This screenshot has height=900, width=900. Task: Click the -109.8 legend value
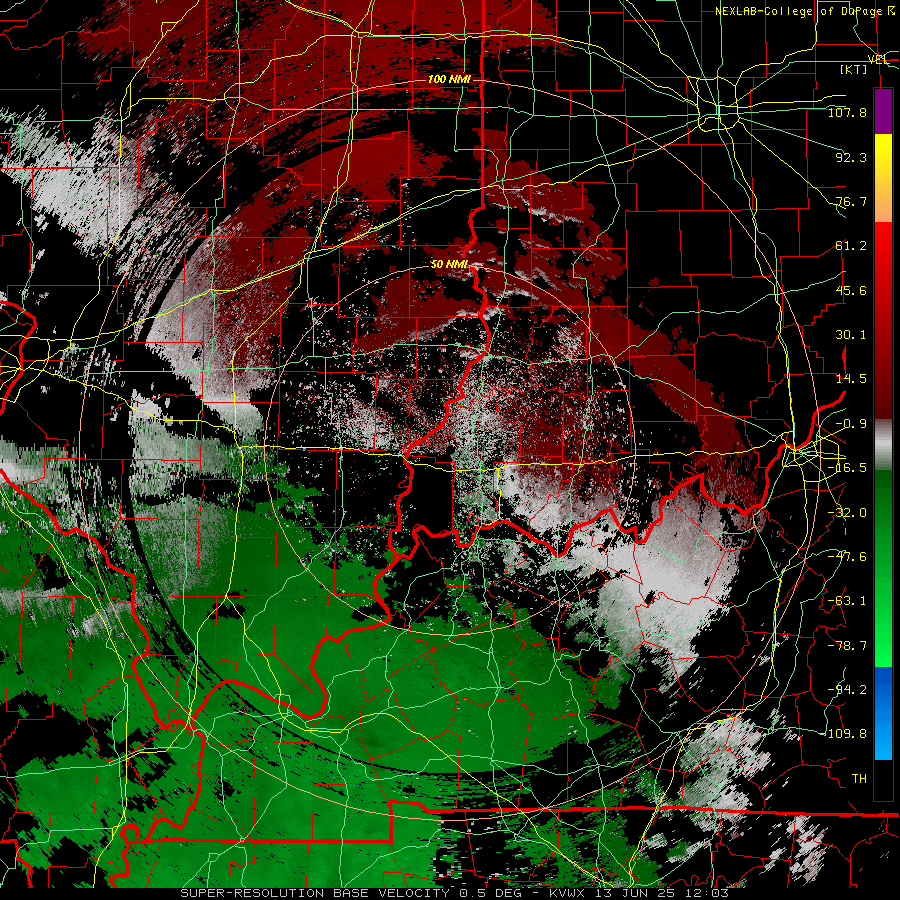(x=845, y=734)
